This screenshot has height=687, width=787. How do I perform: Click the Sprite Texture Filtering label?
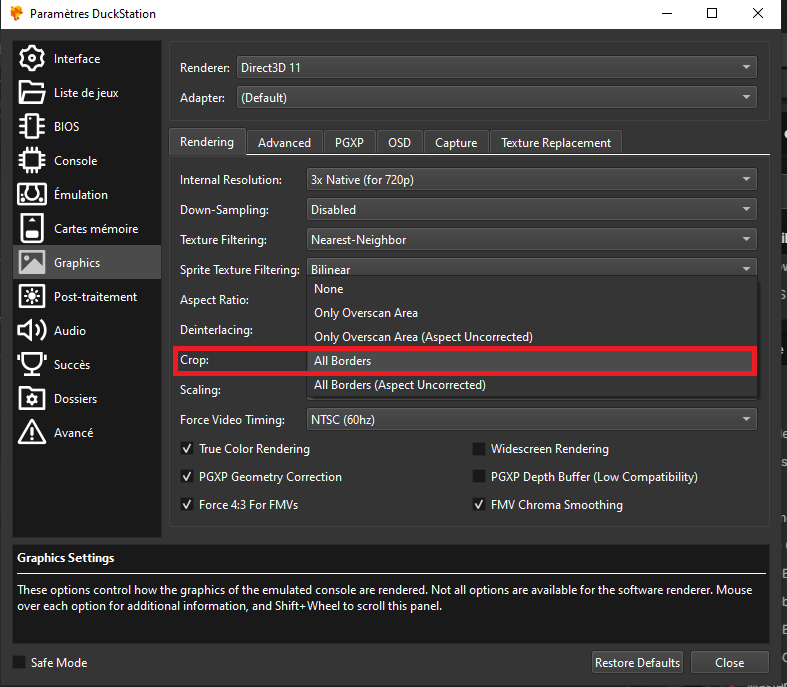[x=240, y=270]
